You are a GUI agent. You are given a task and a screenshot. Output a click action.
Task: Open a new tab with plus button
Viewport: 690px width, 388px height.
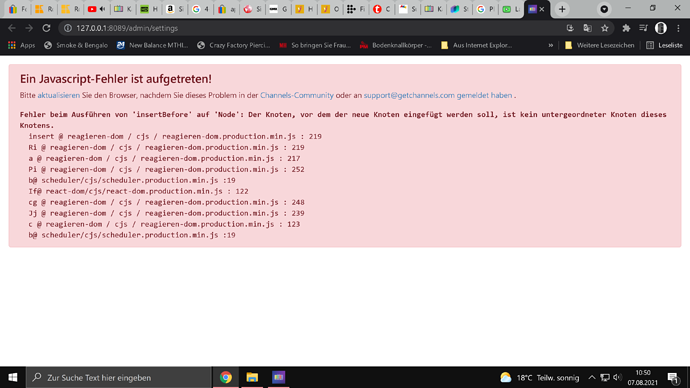click(562, 9)
